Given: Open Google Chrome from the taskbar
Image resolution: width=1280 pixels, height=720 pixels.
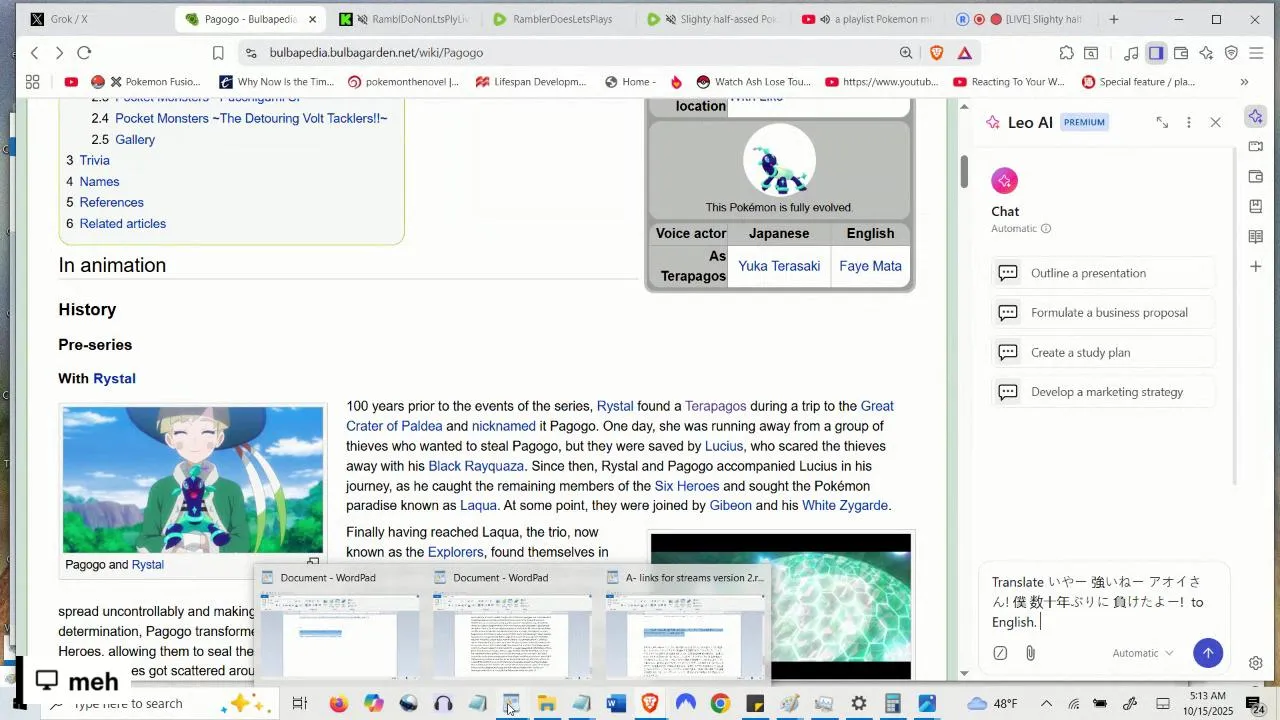Looking at the screenshot, I should coord(720,704).
